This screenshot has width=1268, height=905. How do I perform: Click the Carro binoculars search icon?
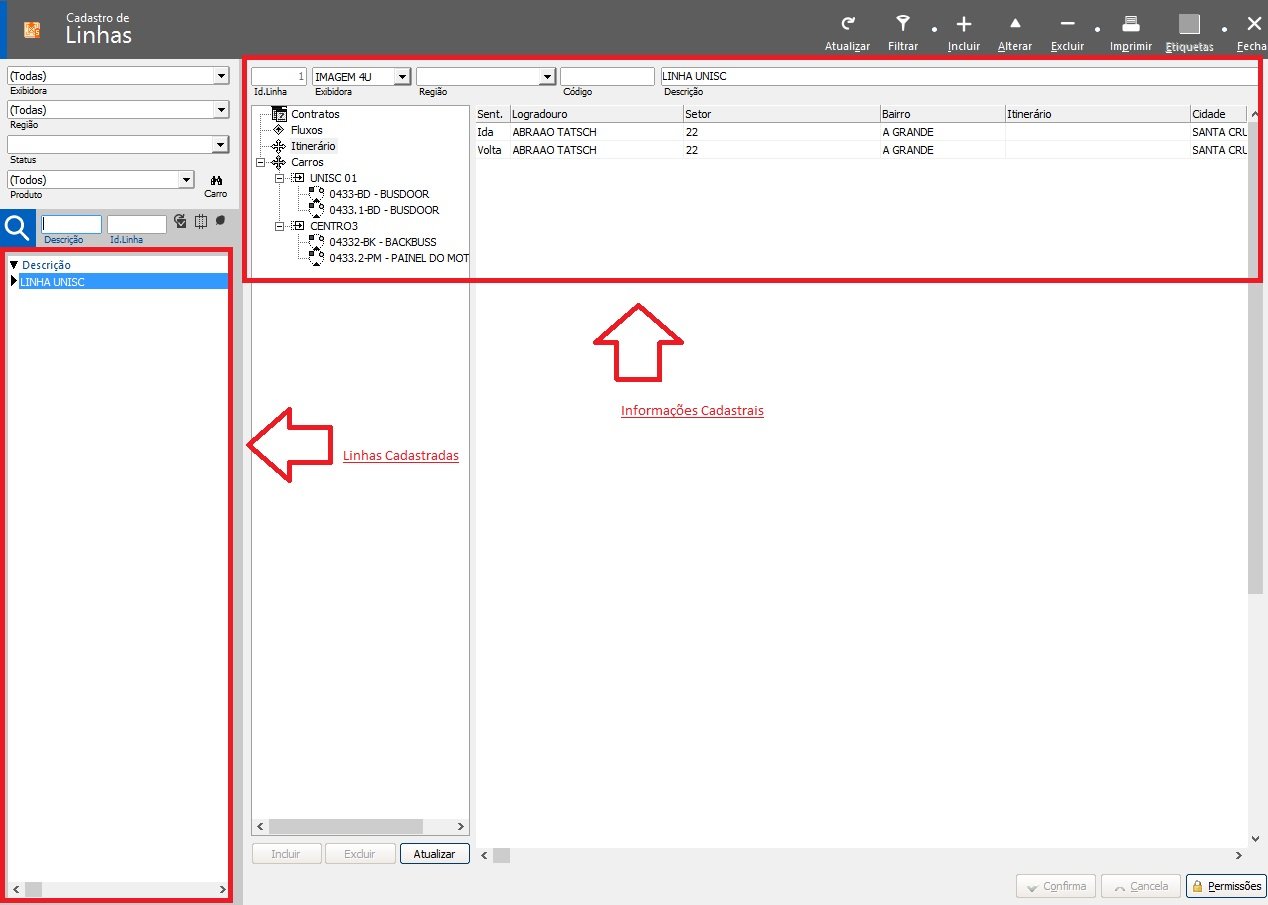click(x=215, y=180)
